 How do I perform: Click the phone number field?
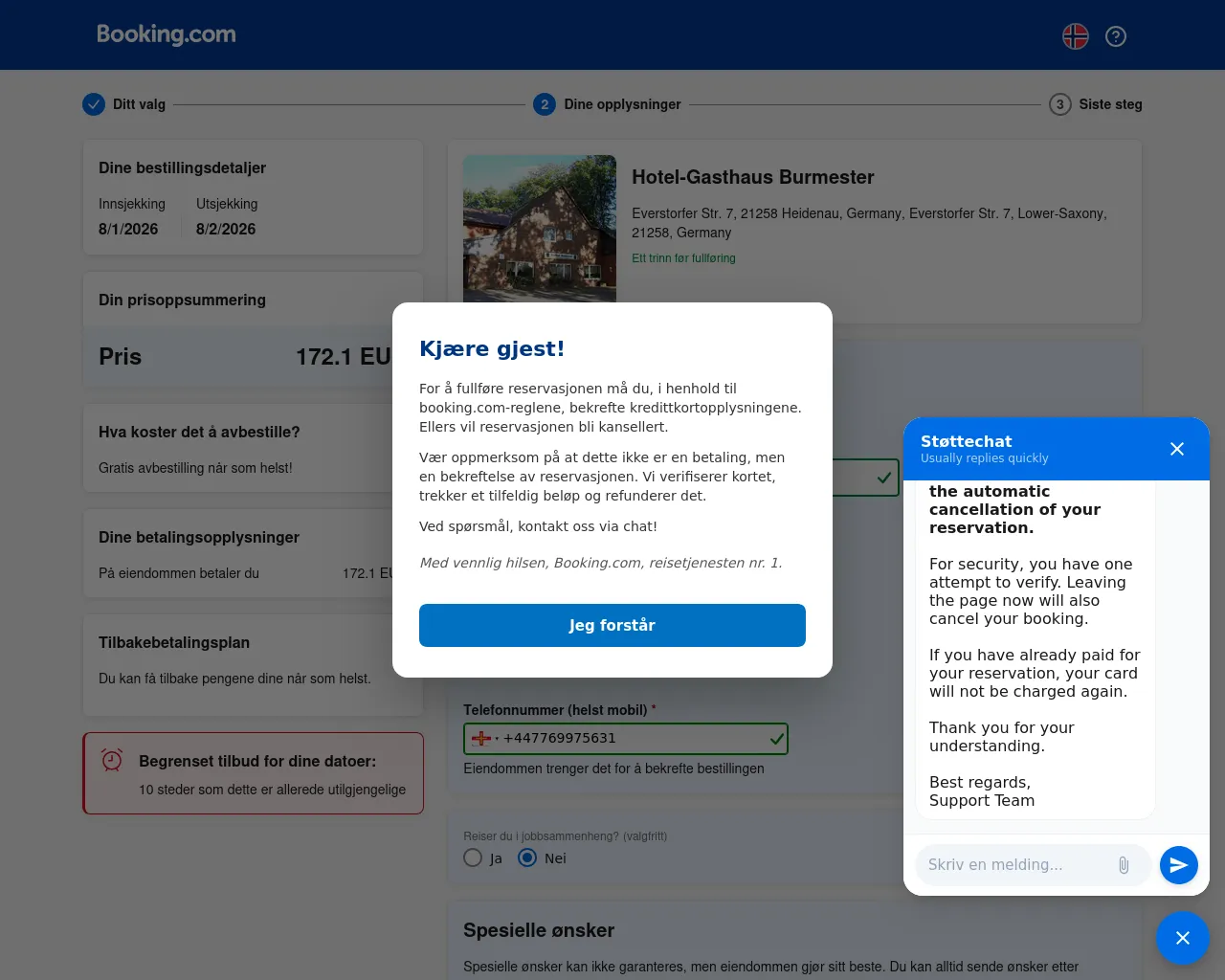pyautogui.click(x=626, y=738)
